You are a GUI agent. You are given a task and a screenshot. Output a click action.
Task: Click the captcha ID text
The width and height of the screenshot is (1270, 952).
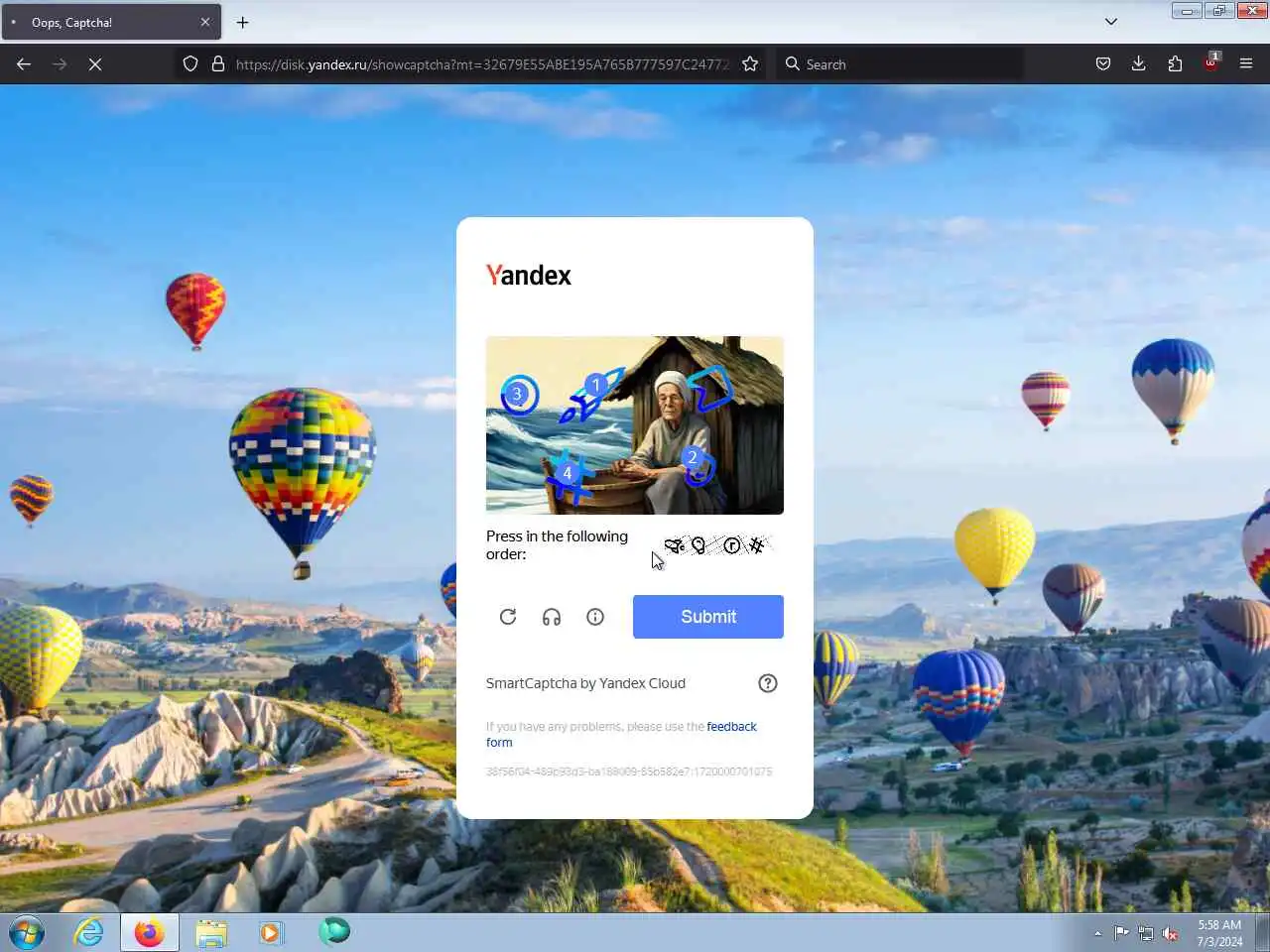(x=629, y=772)
